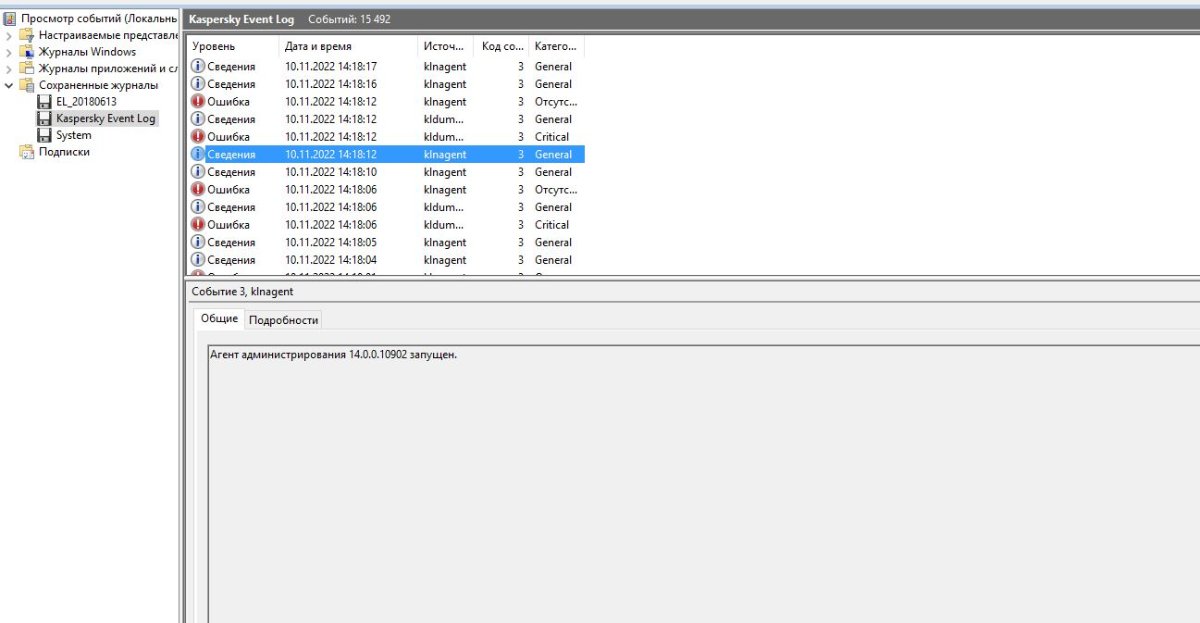This screenshot has width=1200, height=623.
Task: Click info icon of the 14:18:17 event
Action: (x=197, y=66)
